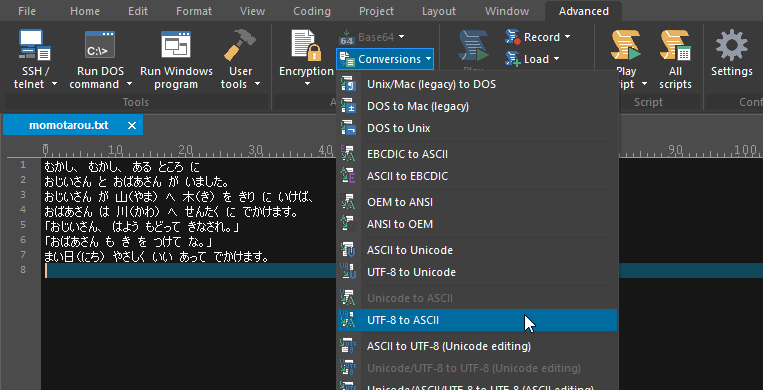The image size is (763, 390).
Task: Select the Advanced ribbon tab
Action: 583,11
